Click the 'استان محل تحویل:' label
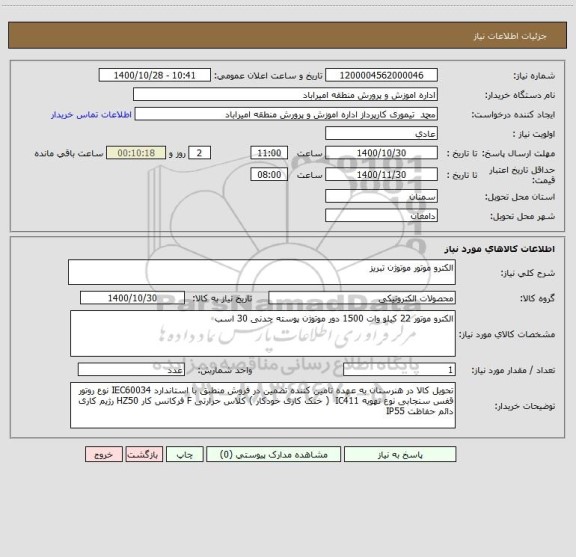This screenshot has width=576, height=557. tap(520, 197)
